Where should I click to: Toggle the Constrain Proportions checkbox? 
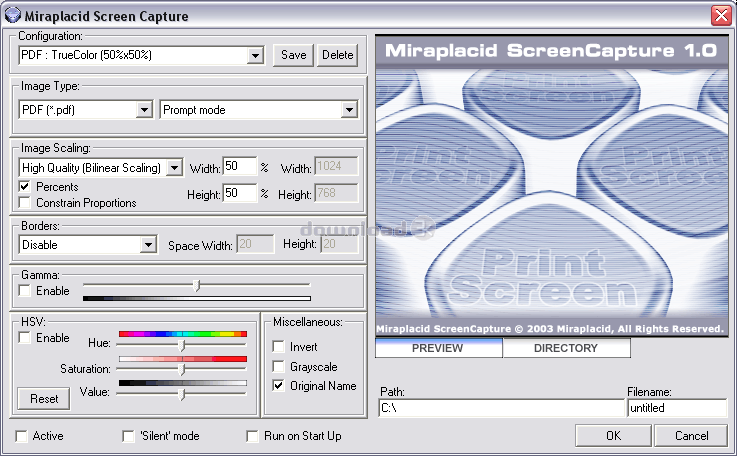tap(25, 203)
